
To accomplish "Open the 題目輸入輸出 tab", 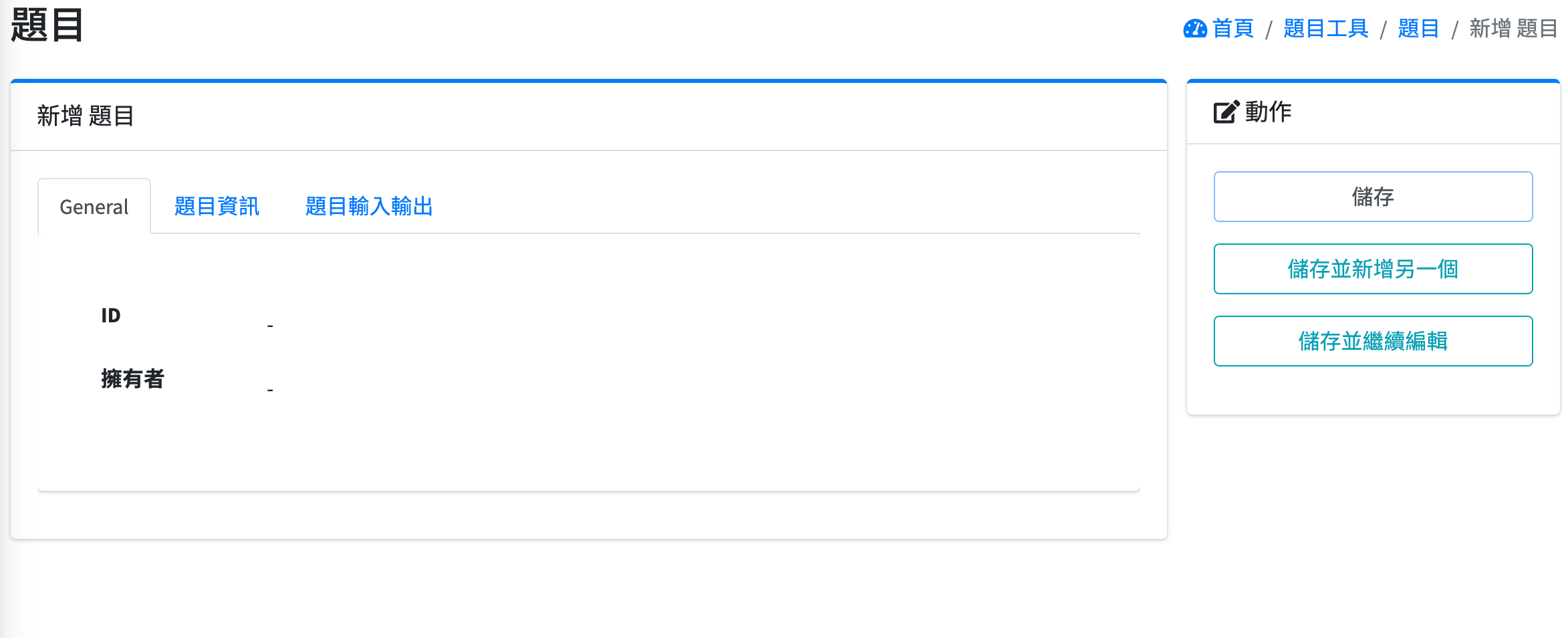I will [369, 207].
